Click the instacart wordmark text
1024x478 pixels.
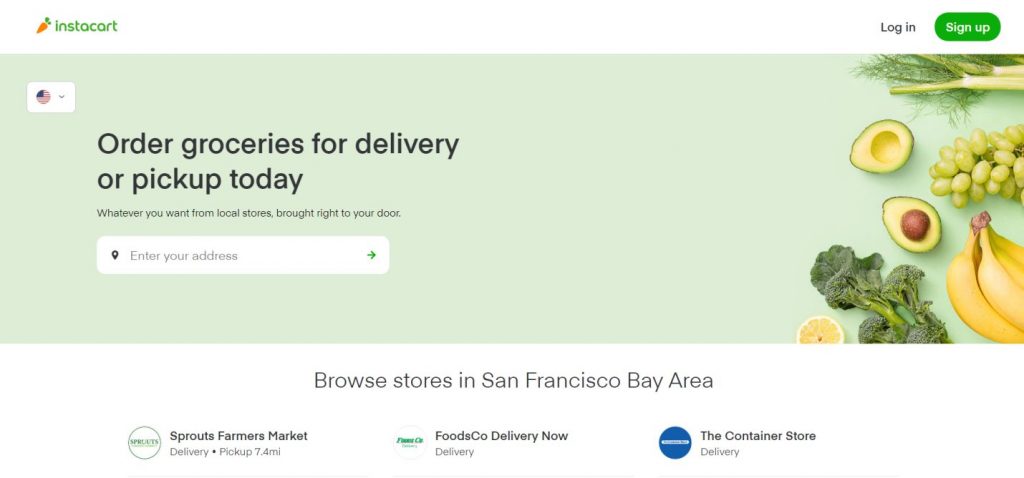pyautogui.click(x=86, y=26)
